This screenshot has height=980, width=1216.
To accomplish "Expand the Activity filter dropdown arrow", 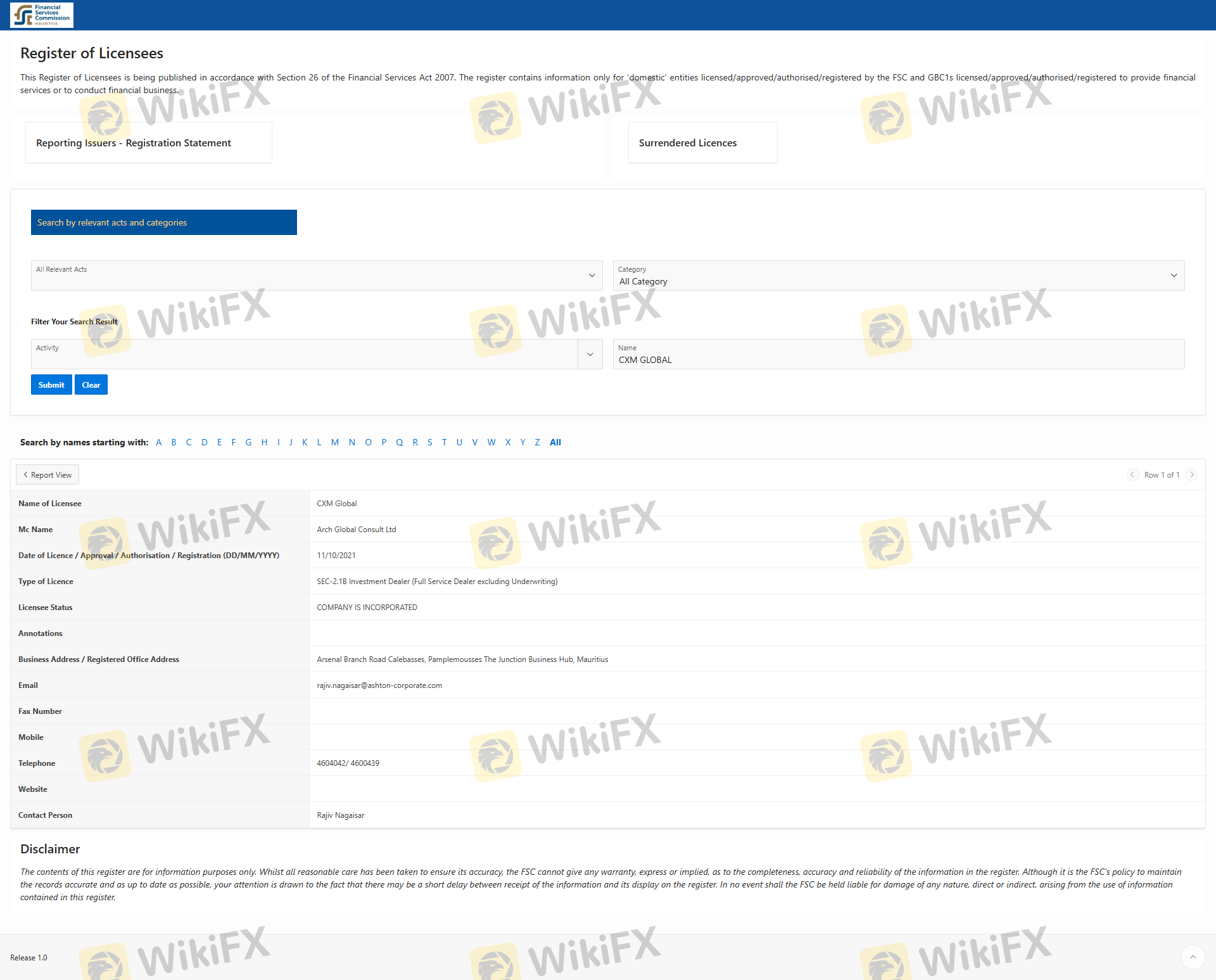I will 590,354.
